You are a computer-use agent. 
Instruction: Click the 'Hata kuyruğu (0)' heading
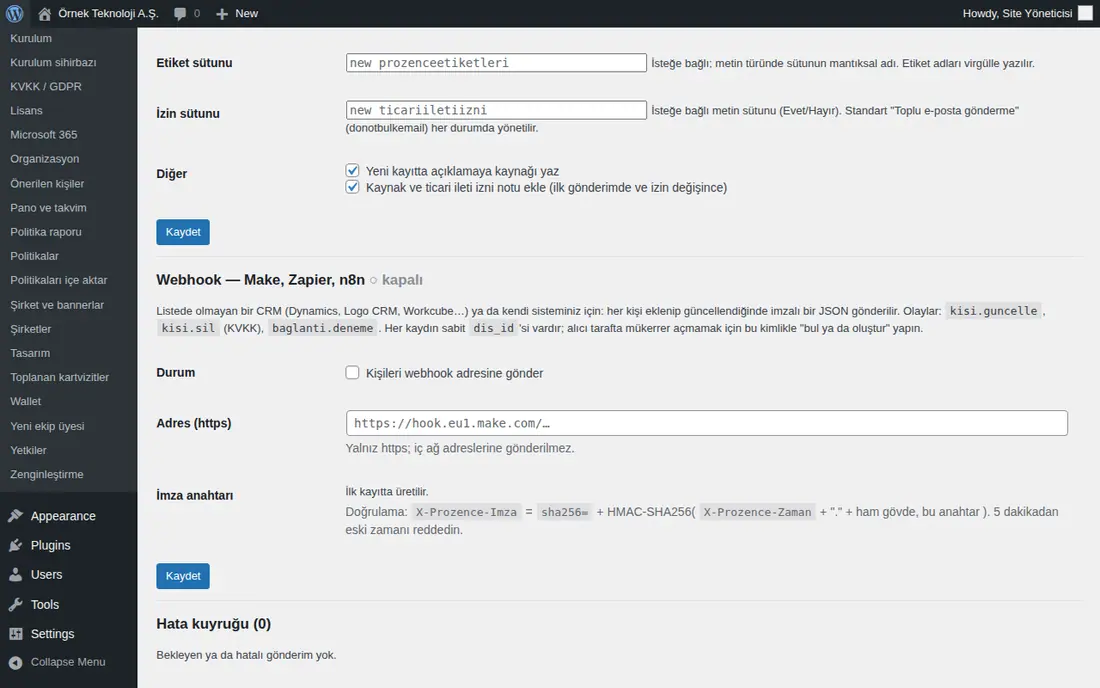(213, 623)
